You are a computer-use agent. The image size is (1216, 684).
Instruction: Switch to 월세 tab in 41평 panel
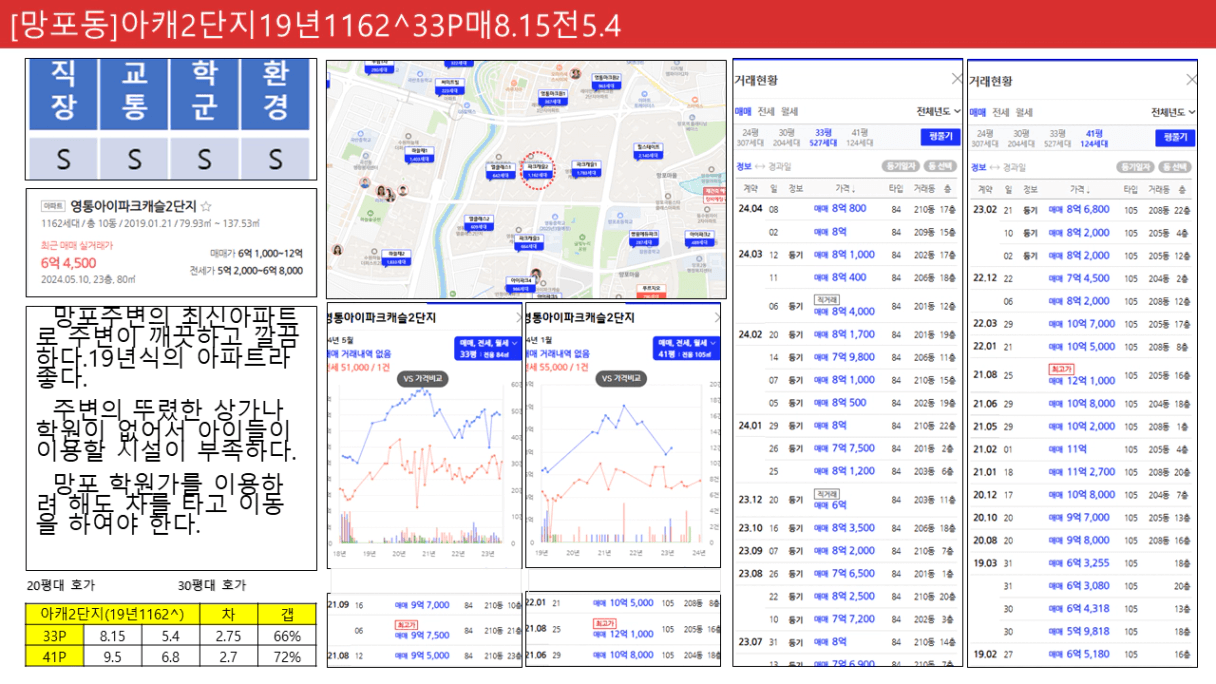click(1025, 112)
